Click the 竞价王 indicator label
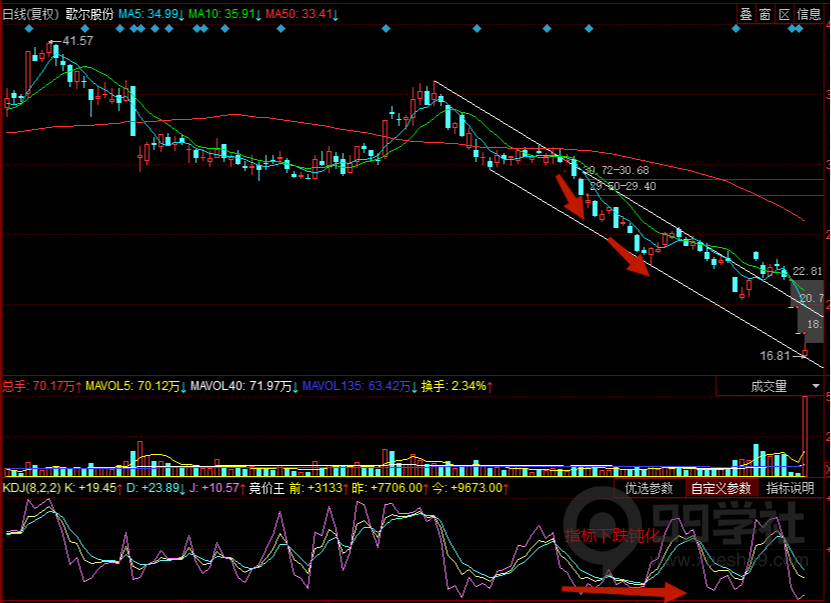The image size is (831, 603). pyautogui.click(x=266, y=488)
